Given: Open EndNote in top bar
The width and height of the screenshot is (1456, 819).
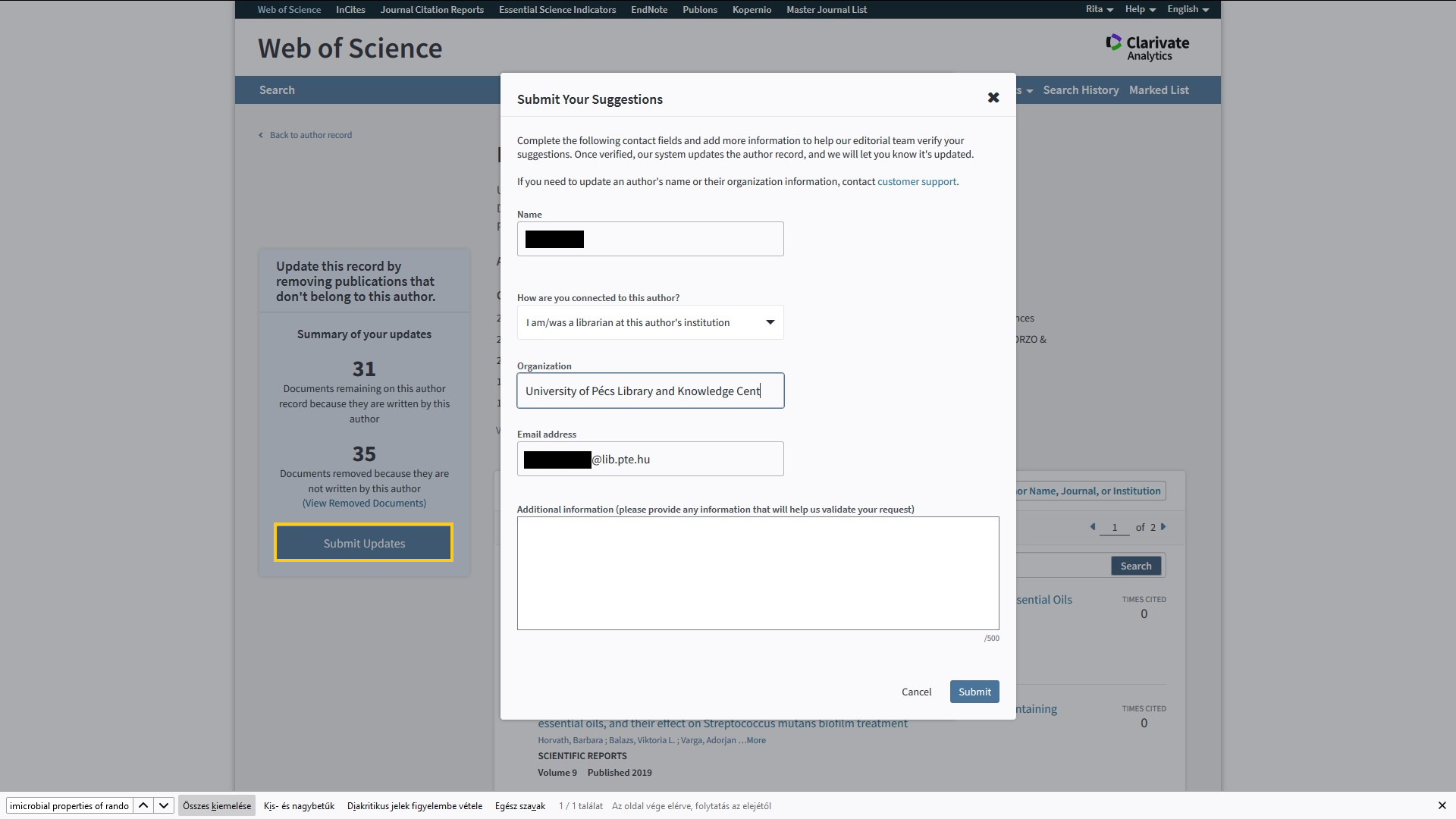Looking at the screenshot, I should pos(649,9).
